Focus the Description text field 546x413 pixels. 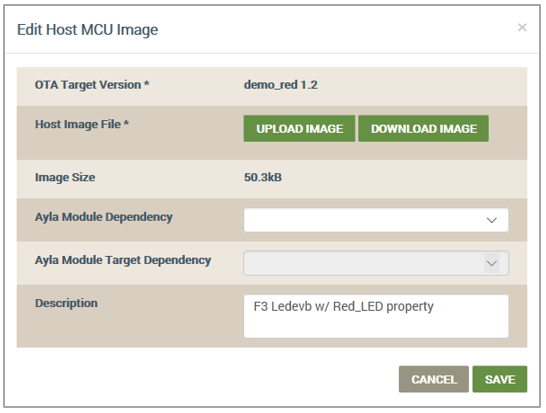[x=376, y=316]
